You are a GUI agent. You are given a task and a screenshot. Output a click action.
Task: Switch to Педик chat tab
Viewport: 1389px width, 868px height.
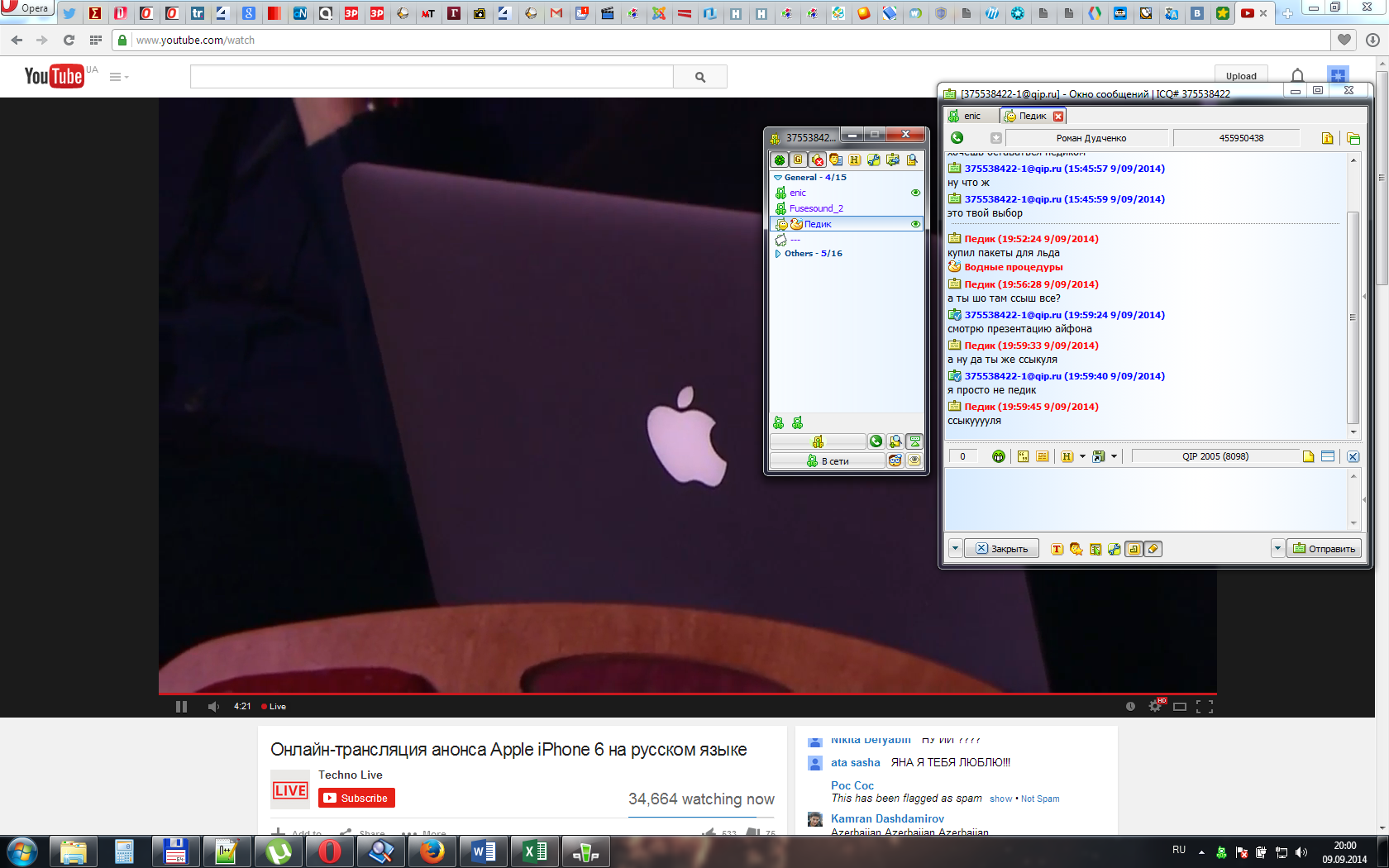tap(1033, 116)
